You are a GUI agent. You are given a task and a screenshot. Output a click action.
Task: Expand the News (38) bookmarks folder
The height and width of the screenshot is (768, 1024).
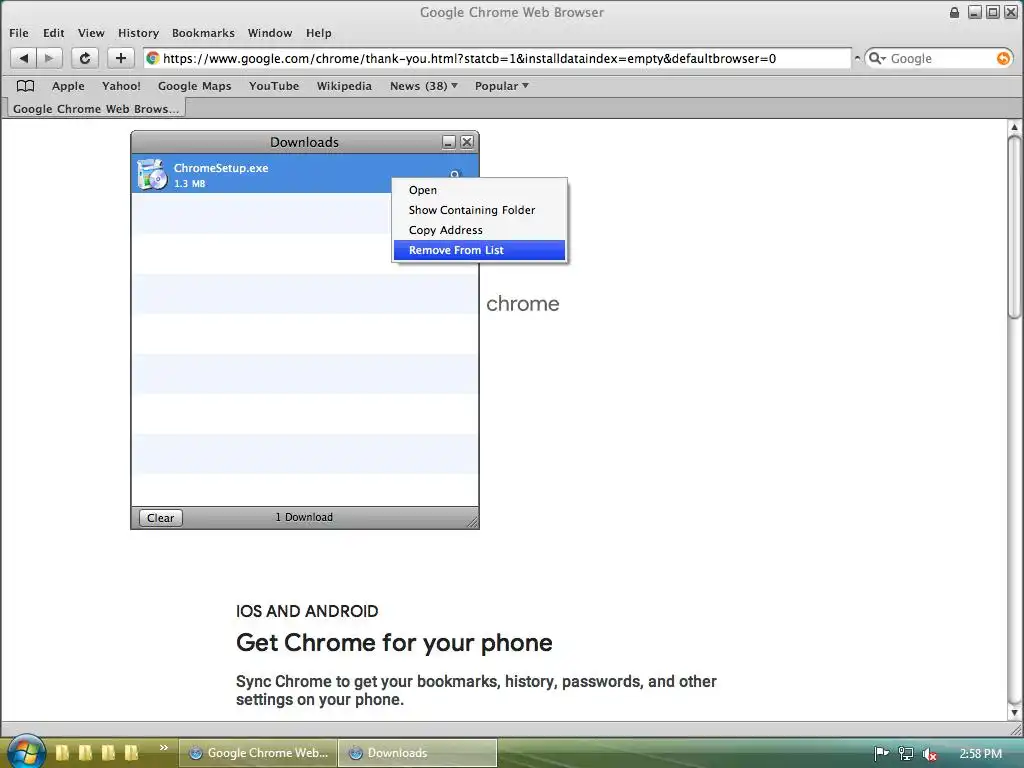pyautogui.click(x=424, y=86)
